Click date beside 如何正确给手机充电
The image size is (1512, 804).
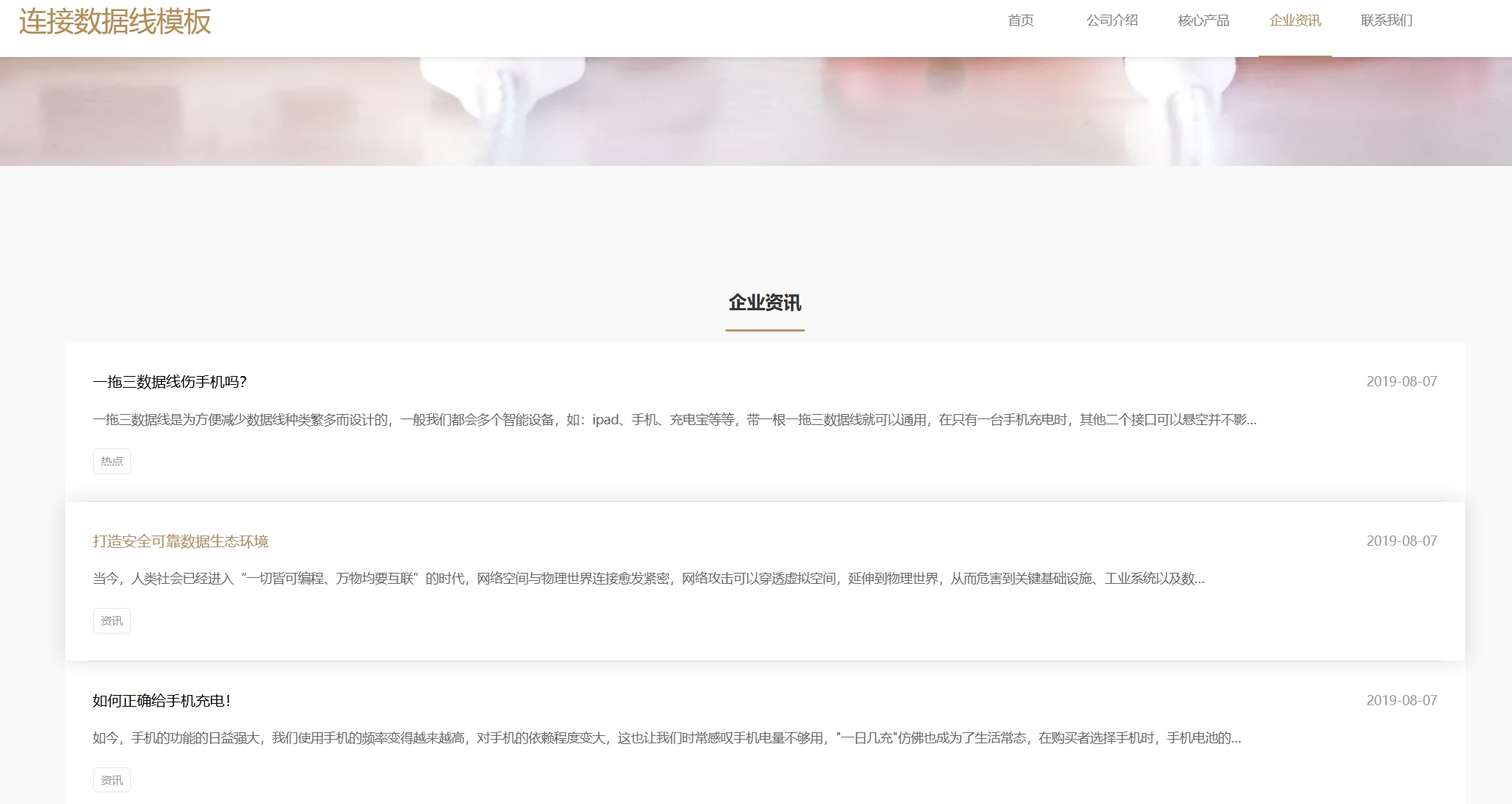coord(1401,701)
